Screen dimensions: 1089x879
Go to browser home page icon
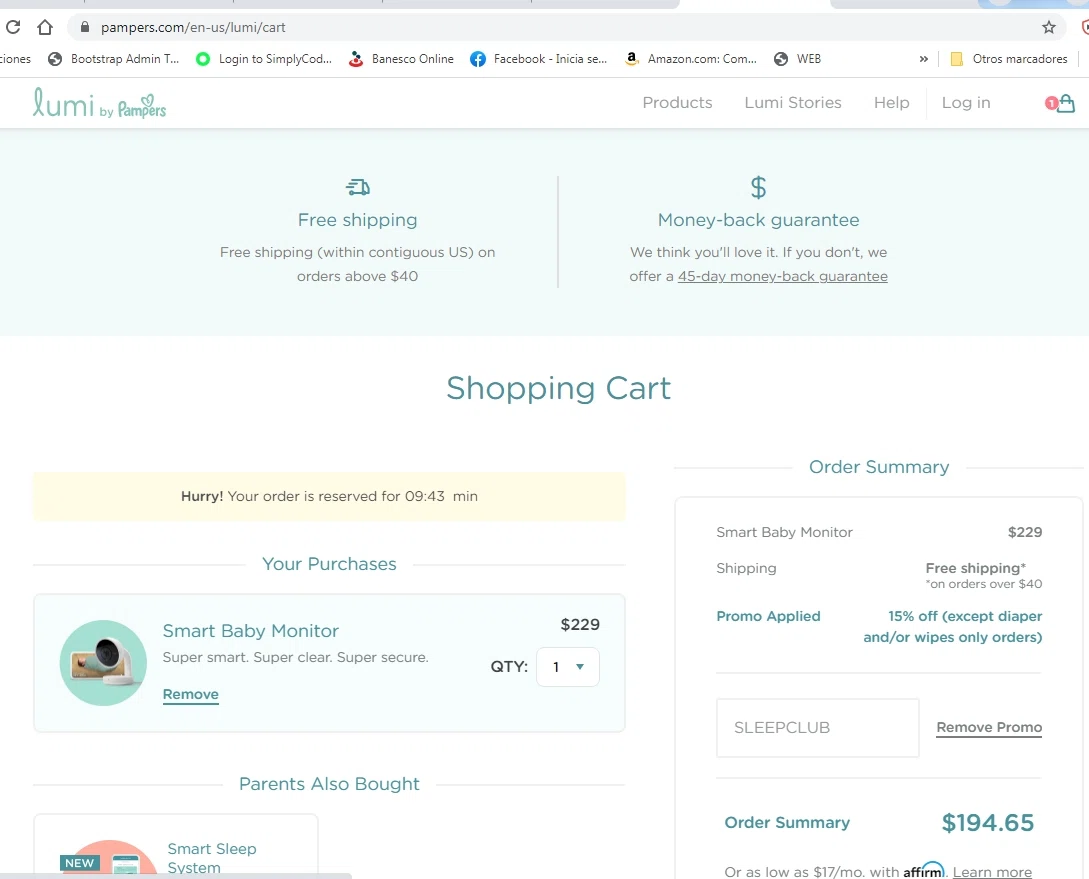pyautogui.click(x=45, y=27)
